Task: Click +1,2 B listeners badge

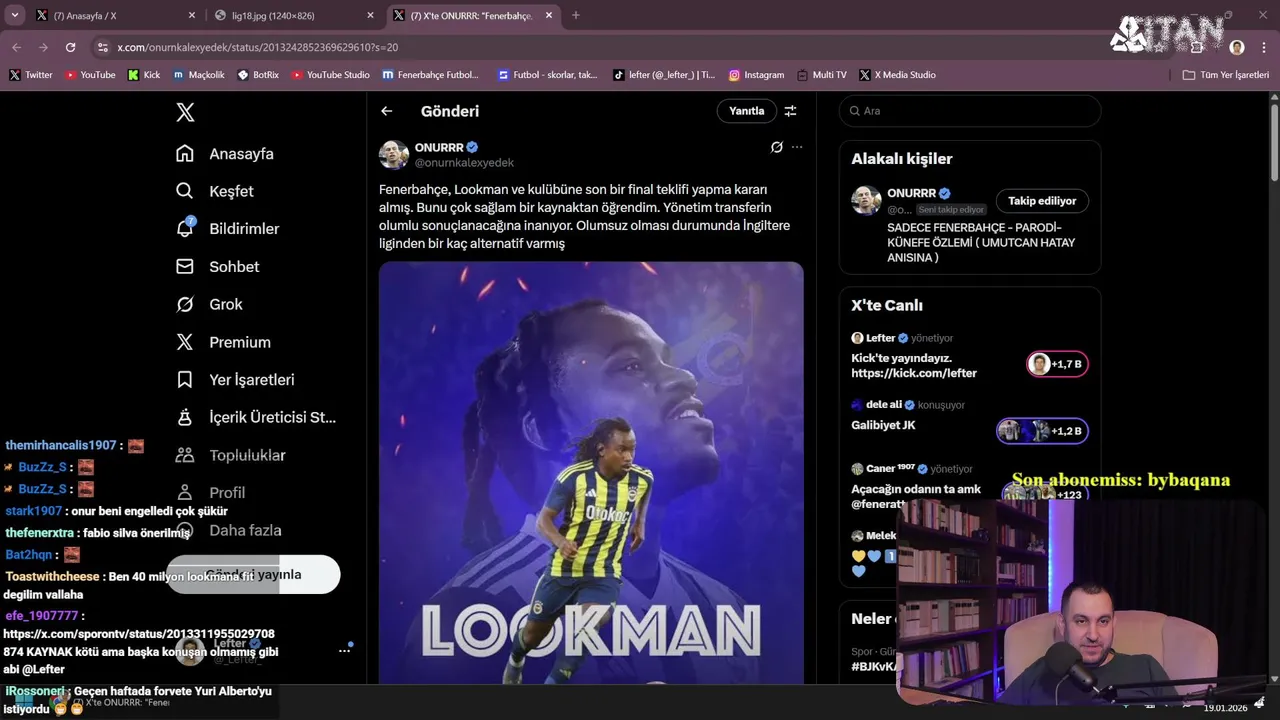Action: [1043, 431]
